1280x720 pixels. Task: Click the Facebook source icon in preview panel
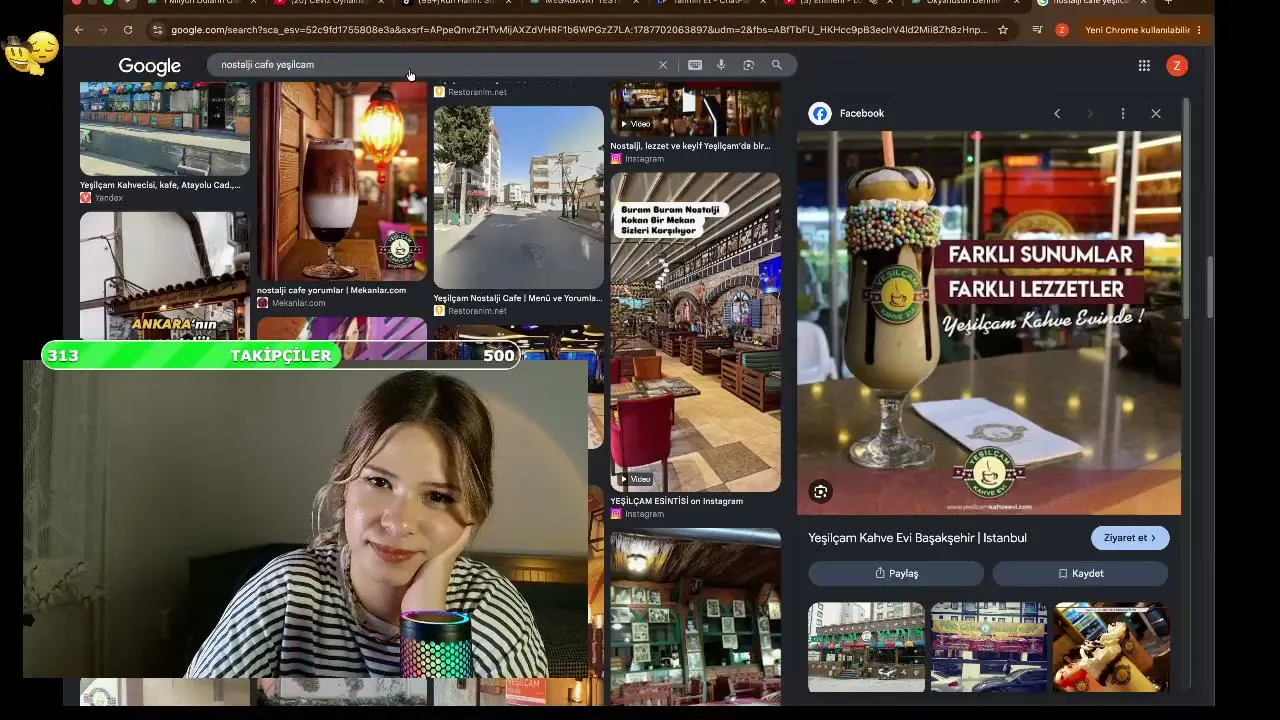(x=820, y=114)
